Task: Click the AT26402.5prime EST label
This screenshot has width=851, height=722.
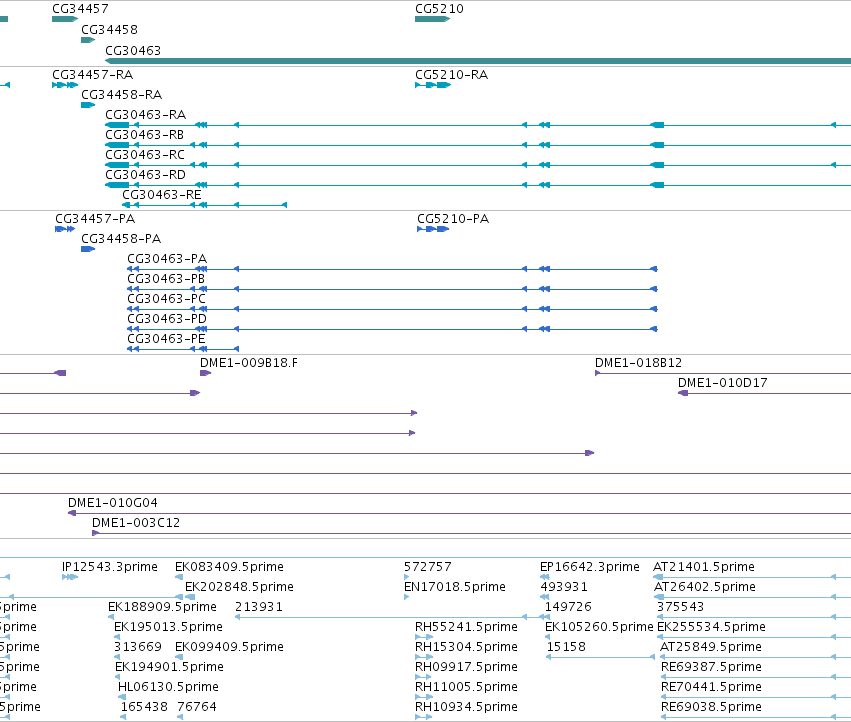Action: (704, 587)
